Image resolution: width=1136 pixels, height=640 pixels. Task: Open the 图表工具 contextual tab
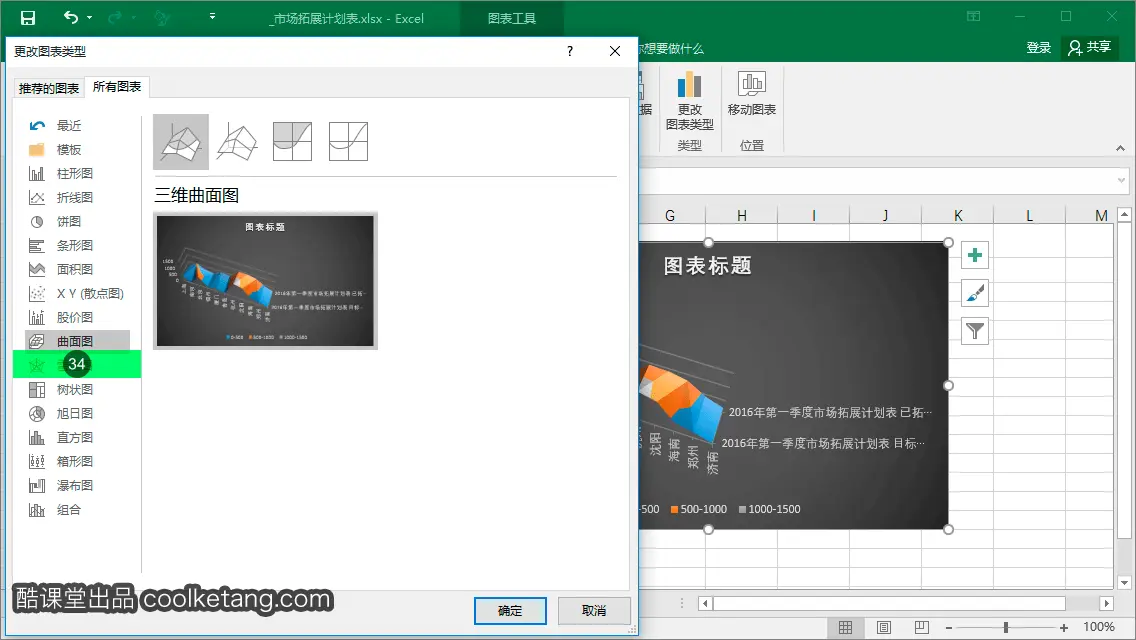(x=511, y=18)
